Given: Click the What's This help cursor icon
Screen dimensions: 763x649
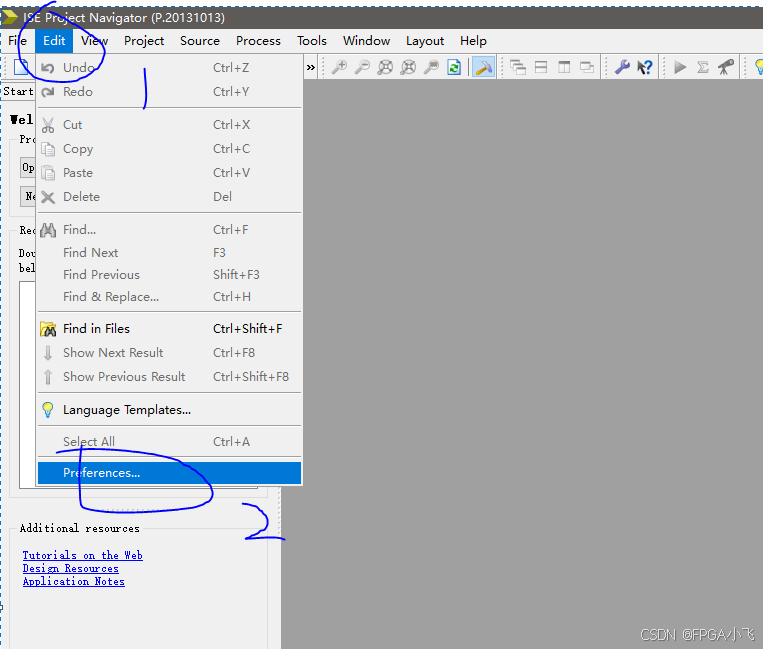Looking at the screenshot, I should coord(645,67).
